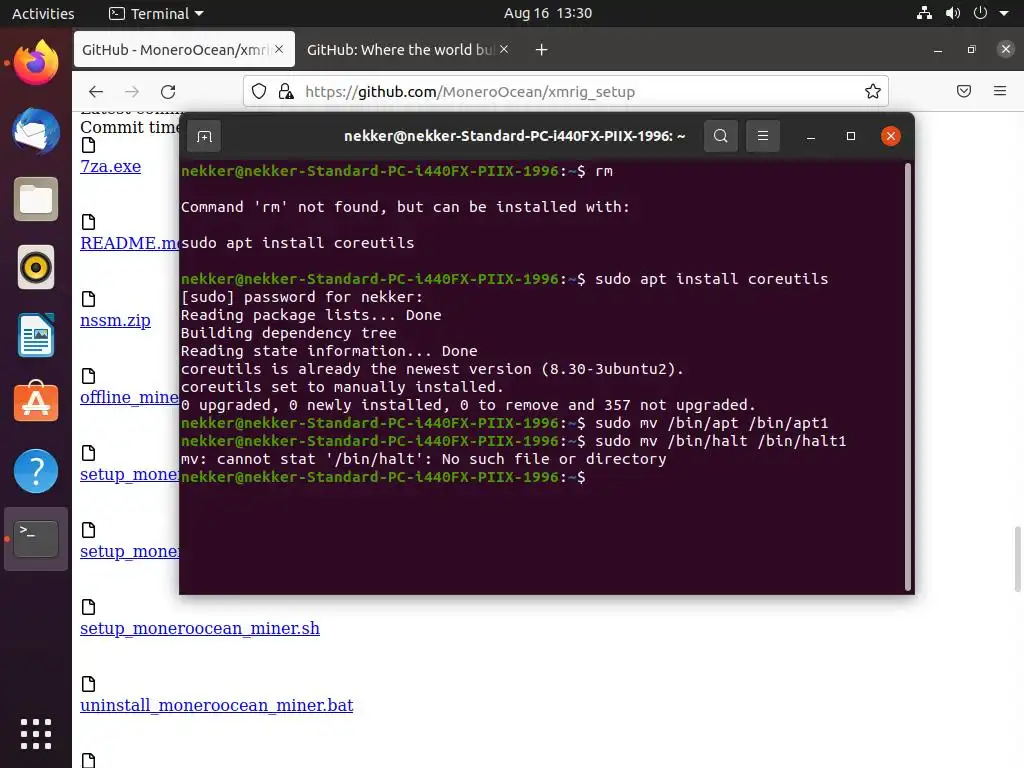Open the README.md file link

click(129, 244)
